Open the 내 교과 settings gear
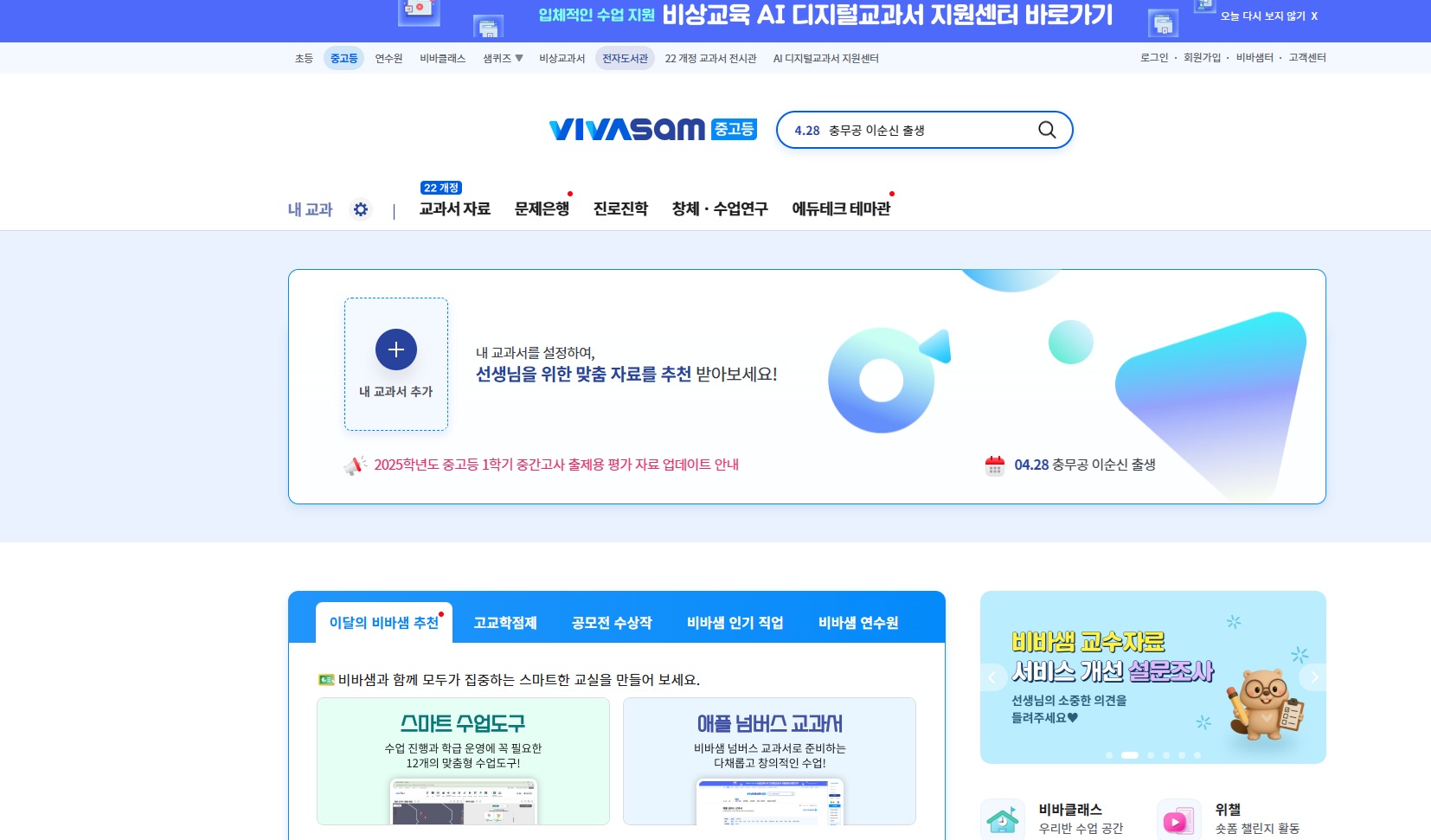This screenshot has width=1431, height=840. pos(361,209)
